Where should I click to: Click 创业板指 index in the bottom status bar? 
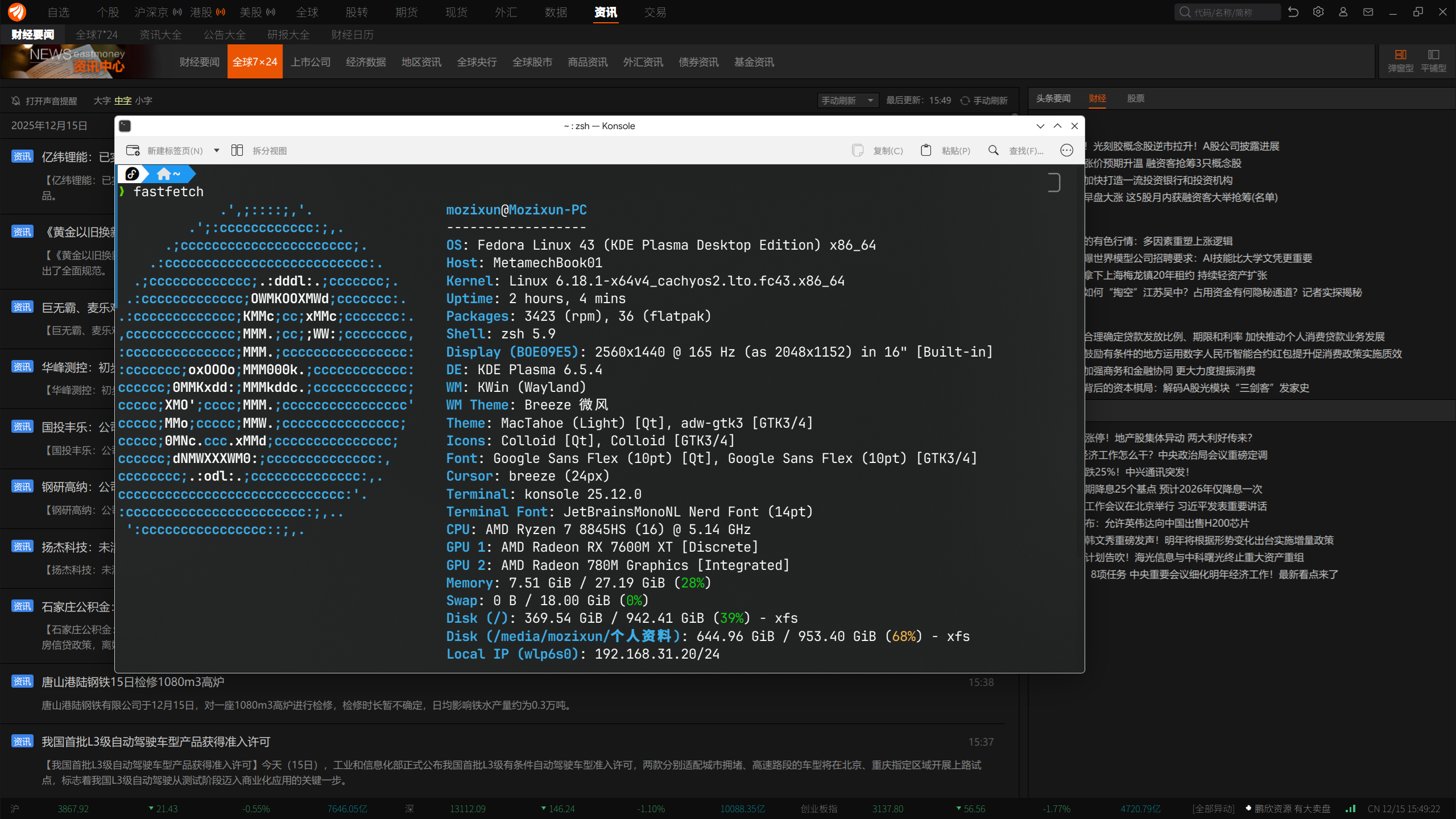819,809
